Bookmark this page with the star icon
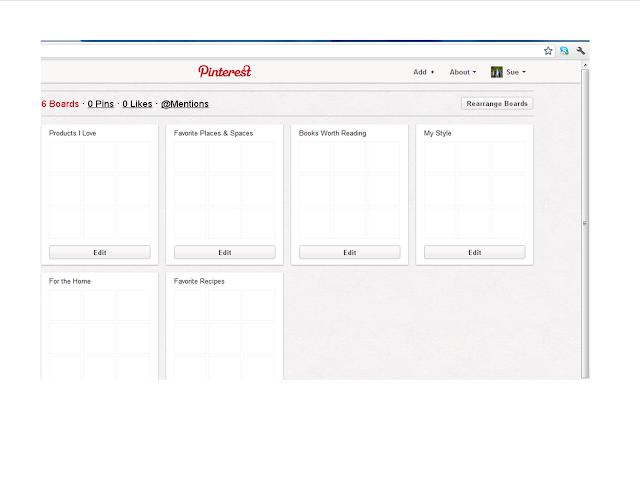 coord(548,51)
